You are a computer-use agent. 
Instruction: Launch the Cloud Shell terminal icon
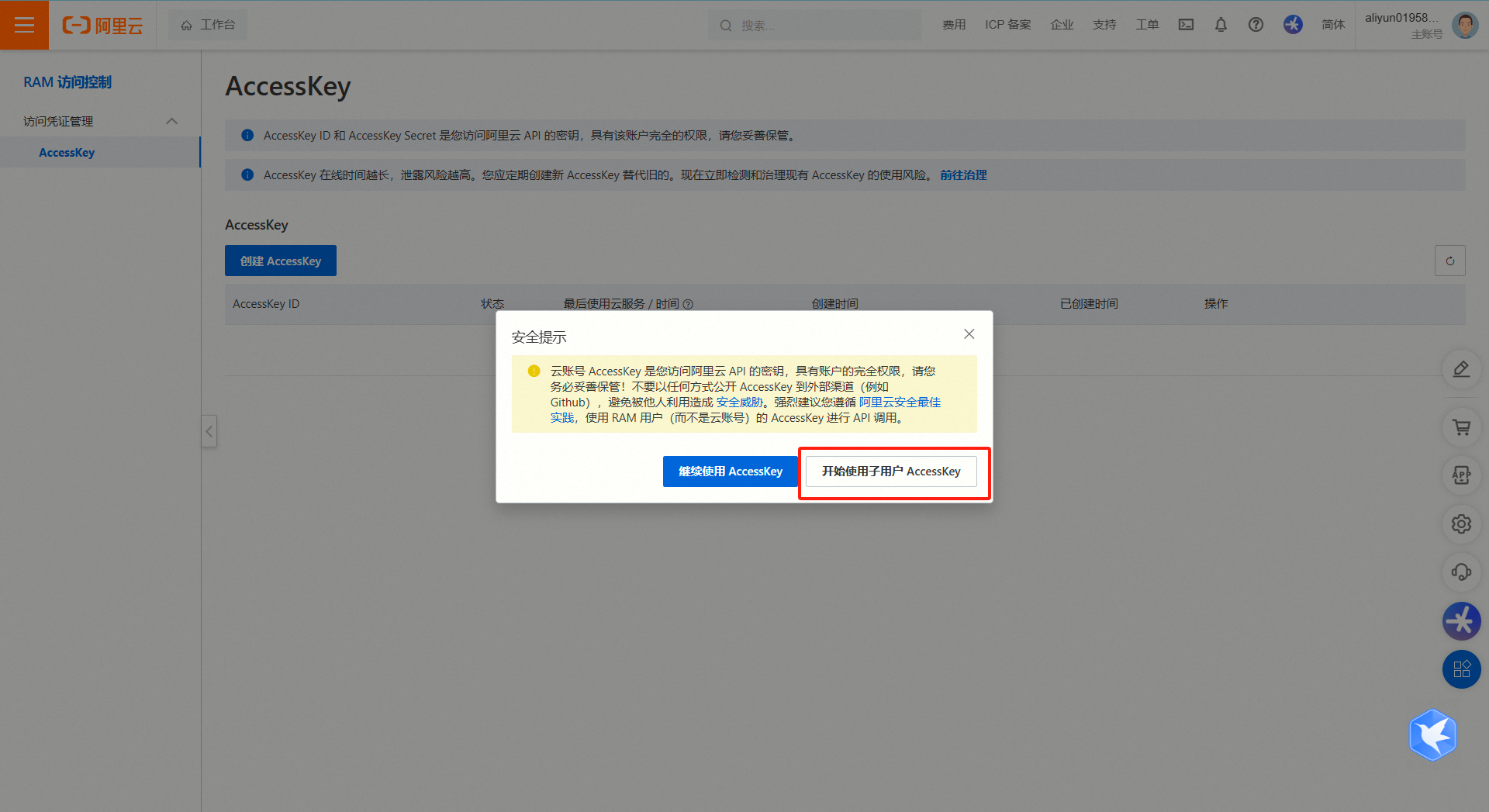click(x=1186, y=25)
